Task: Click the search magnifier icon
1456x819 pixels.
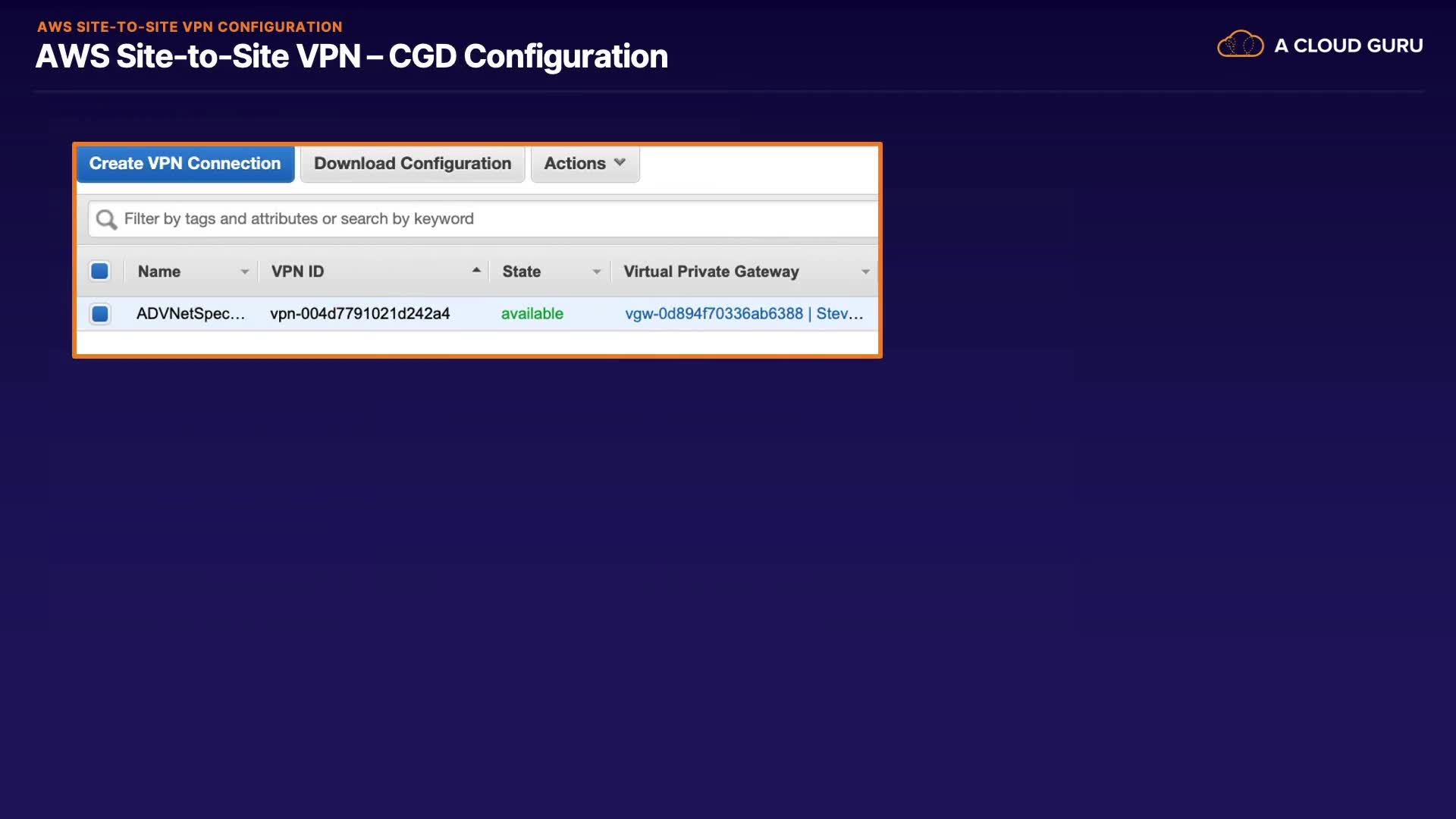Action: (x=106, y=219)
